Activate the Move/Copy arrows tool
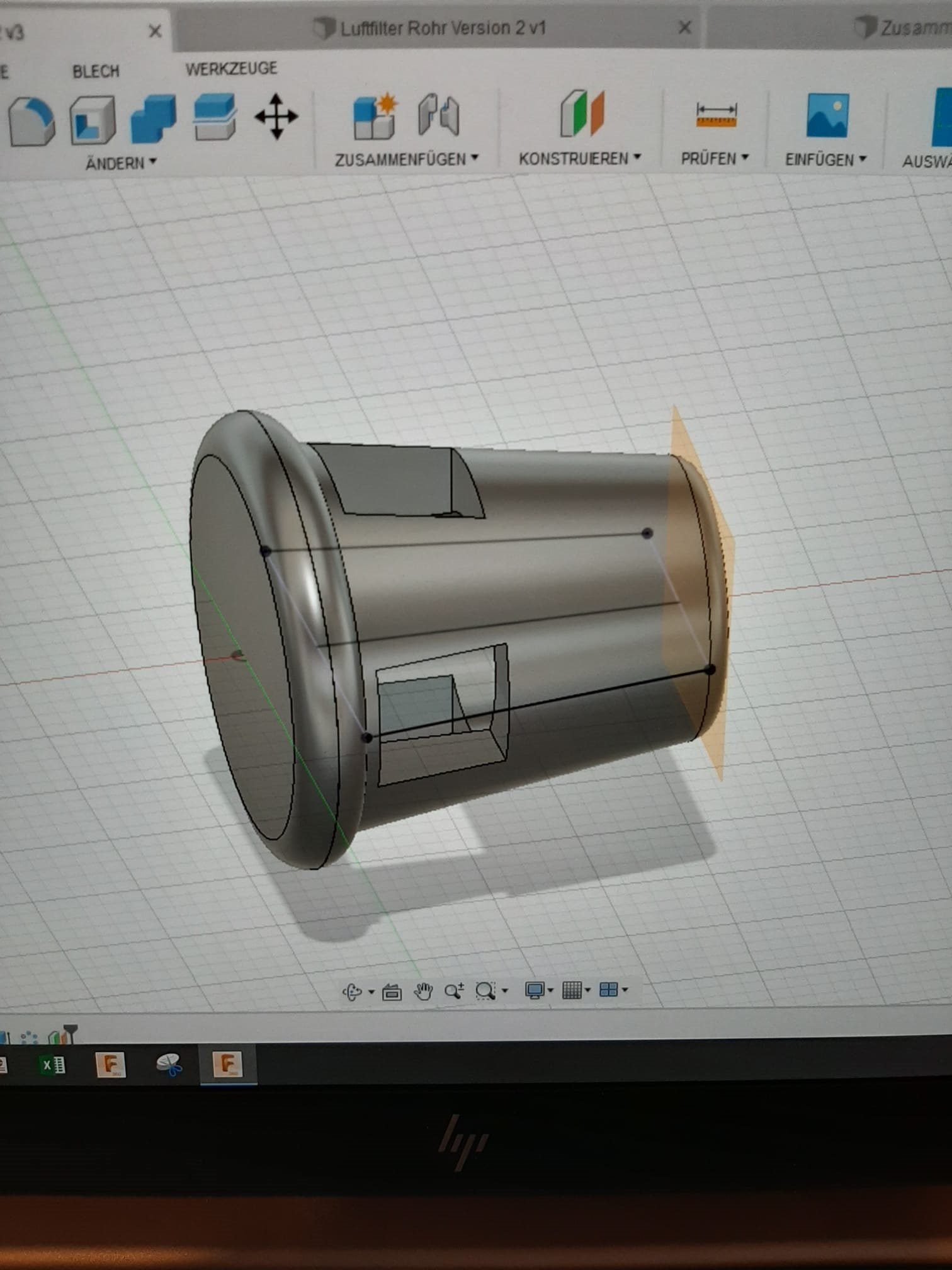Image resolution: width=952 pixels, height=1270 pixels. tap(276, 117)
